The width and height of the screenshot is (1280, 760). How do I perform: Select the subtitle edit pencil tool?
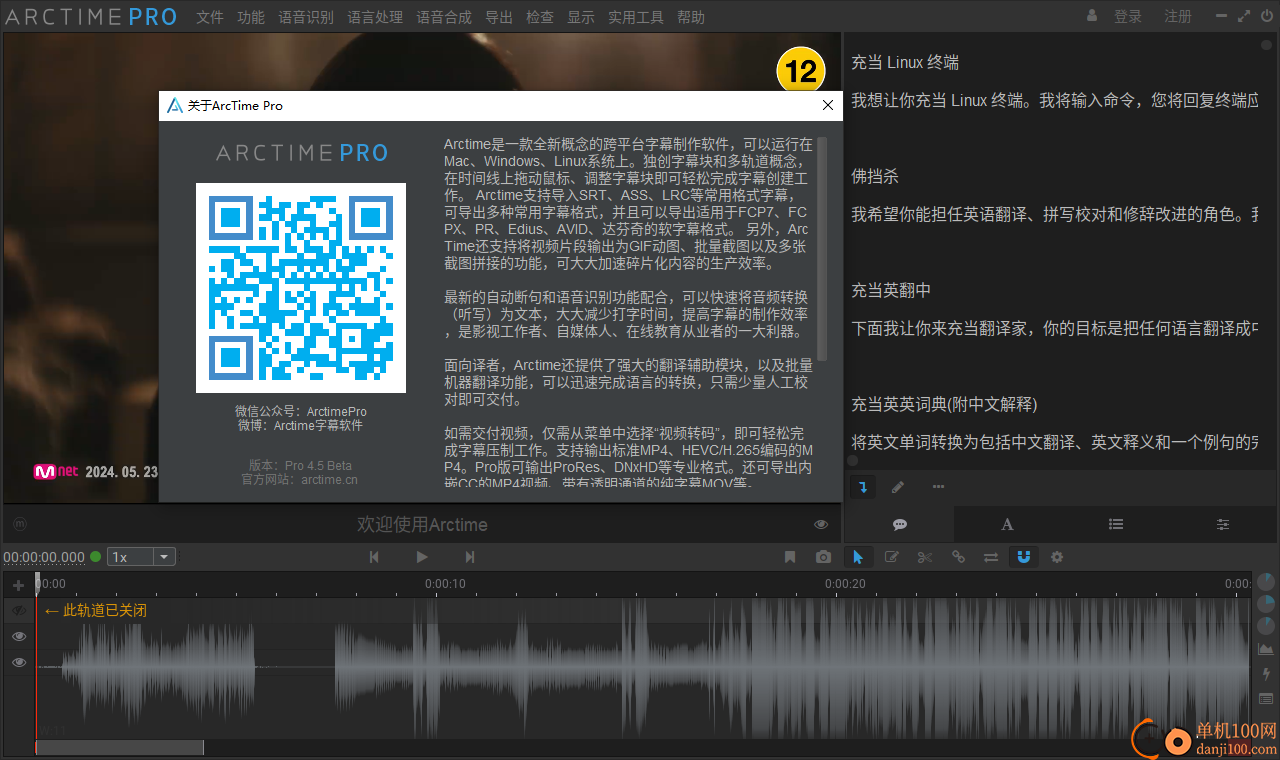click(892, 557)
